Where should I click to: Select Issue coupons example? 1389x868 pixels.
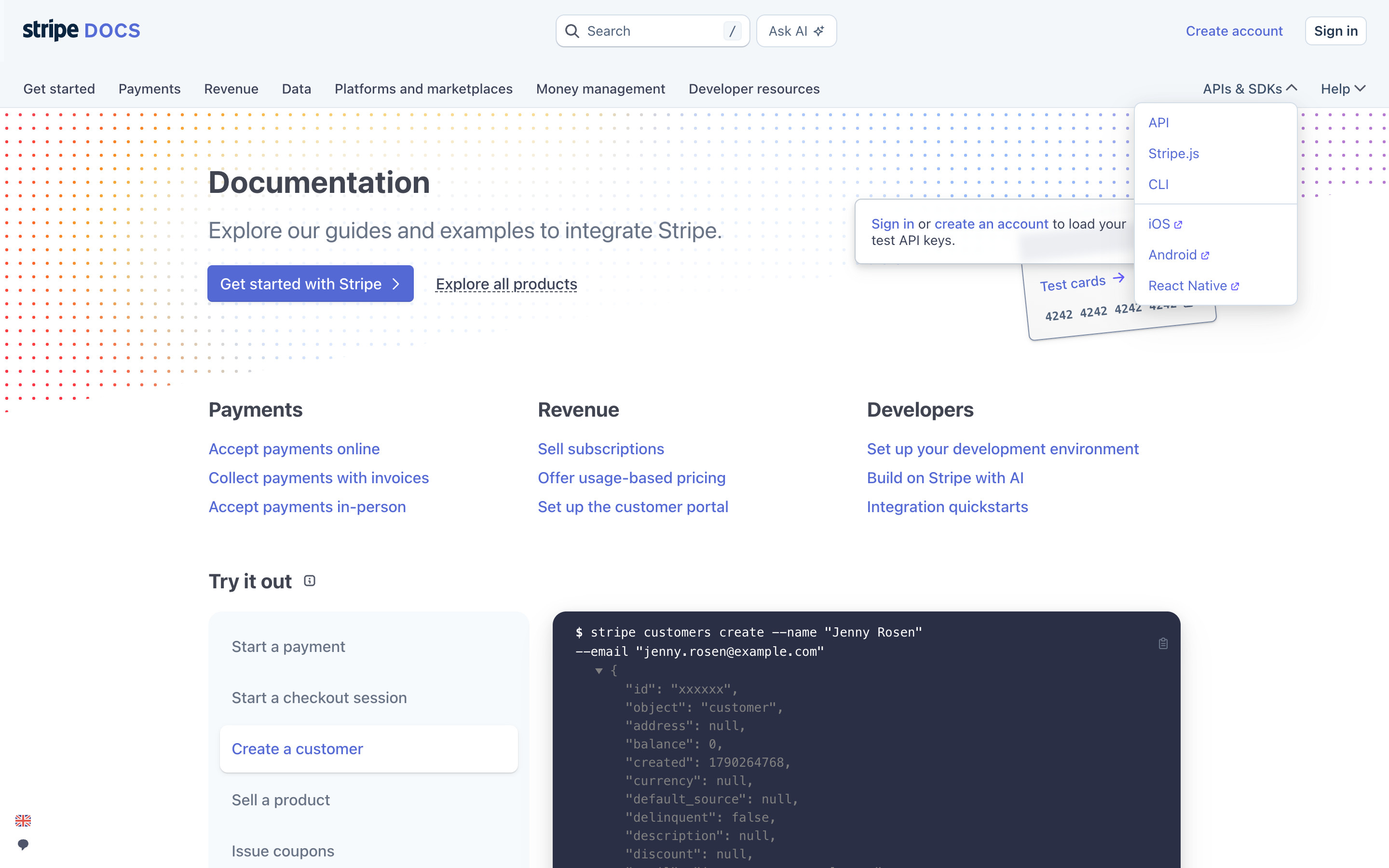[368, 851]
